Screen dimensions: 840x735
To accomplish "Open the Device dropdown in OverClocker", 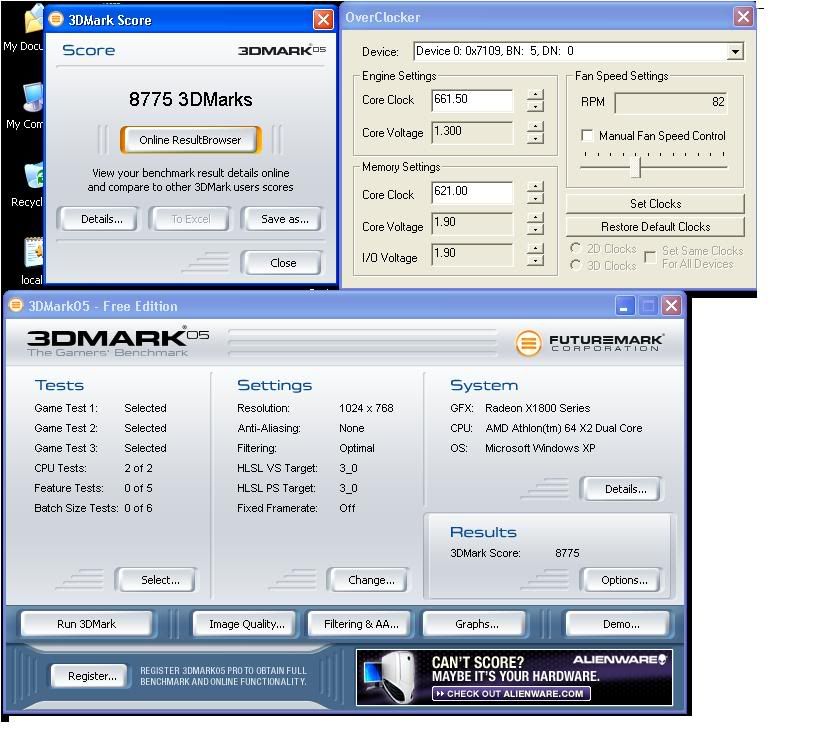I will tap(736, 51).
